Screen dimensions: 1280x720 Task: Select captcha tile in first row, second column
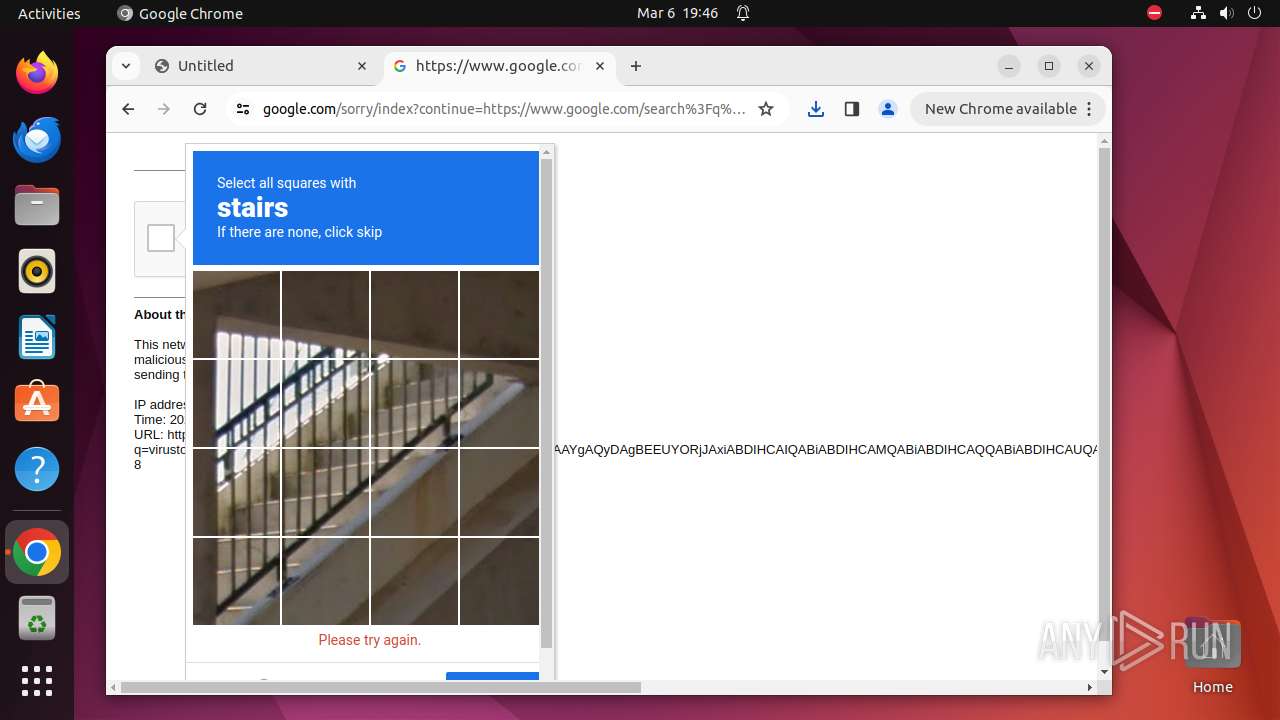click(325, 314)
